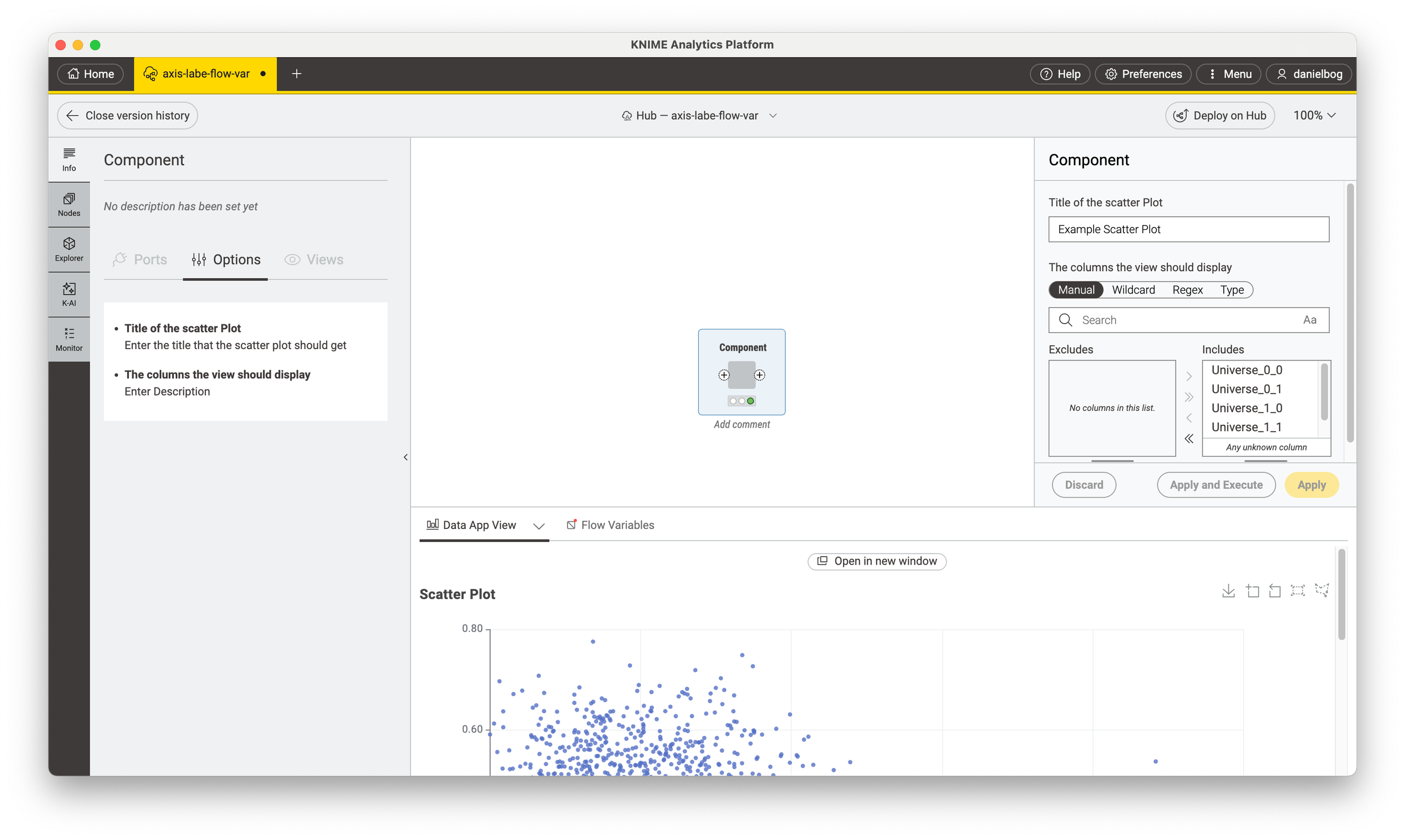Click the Component dialog scrollbar
This screenshot has height=840, width=1405.
click(x=1351, y=313)
